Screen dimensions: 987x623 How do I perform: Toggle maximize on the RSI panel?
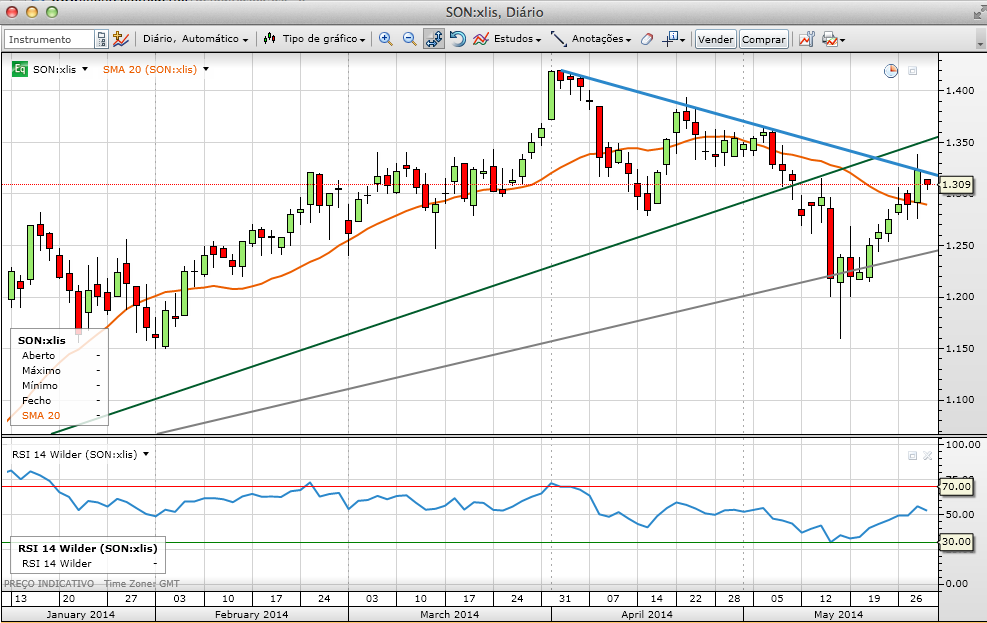pyautogui.click(x=912, y=455)
